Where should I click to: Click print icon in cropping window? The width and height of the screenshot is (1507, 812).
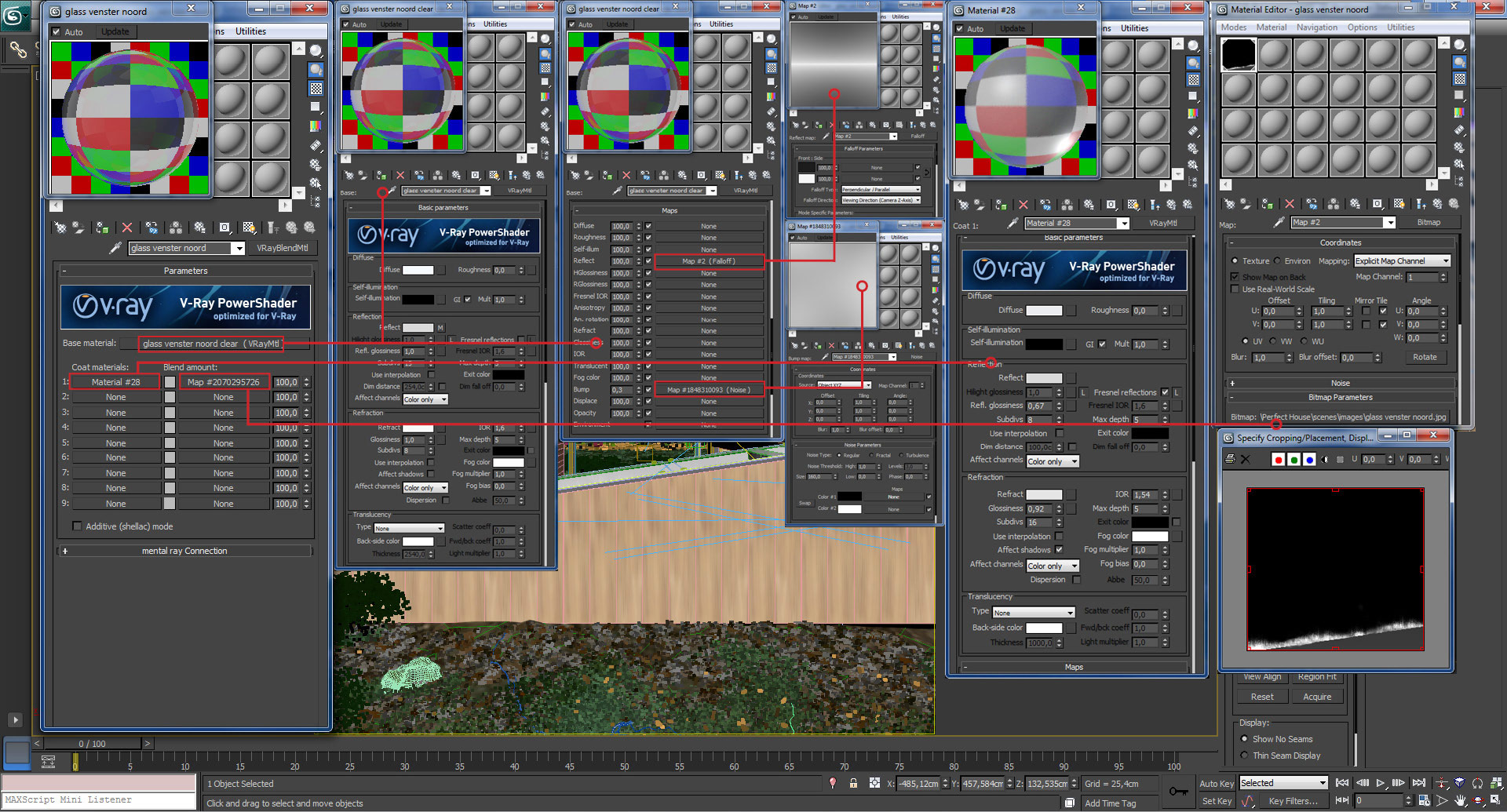click(x=1230, y=459)
